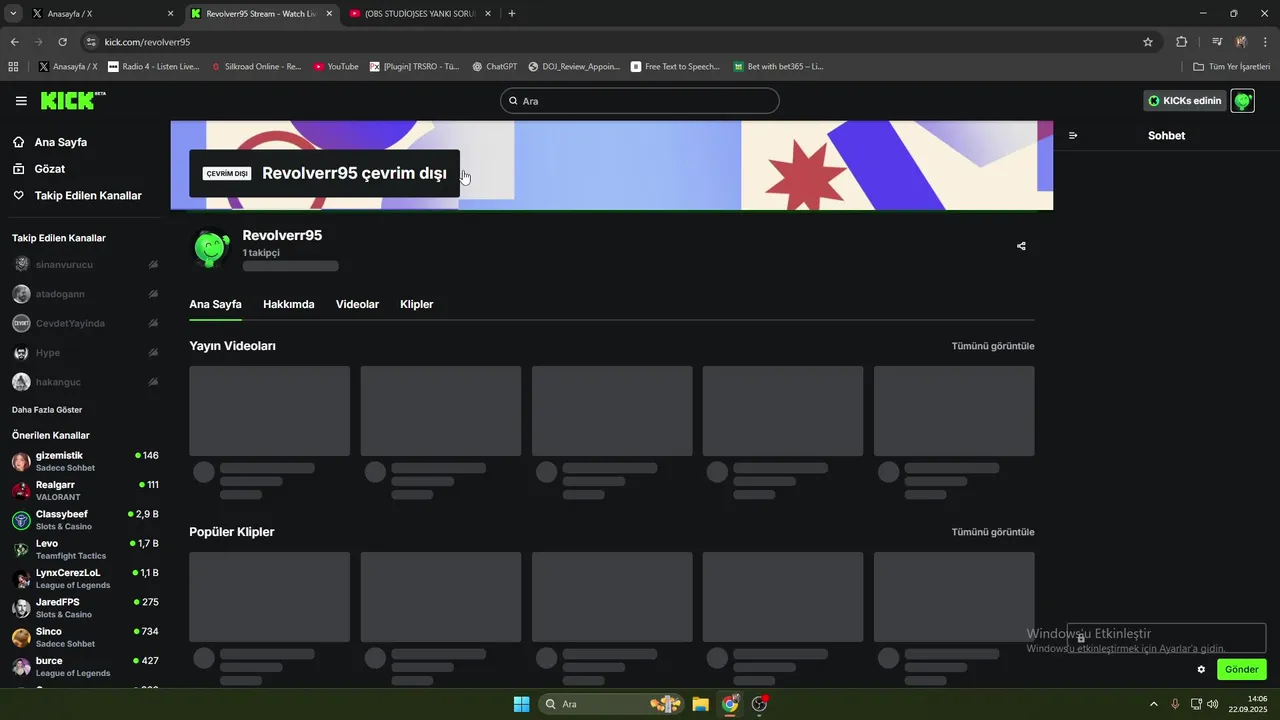Open the user avatar menu at top right

[1242, 101]
